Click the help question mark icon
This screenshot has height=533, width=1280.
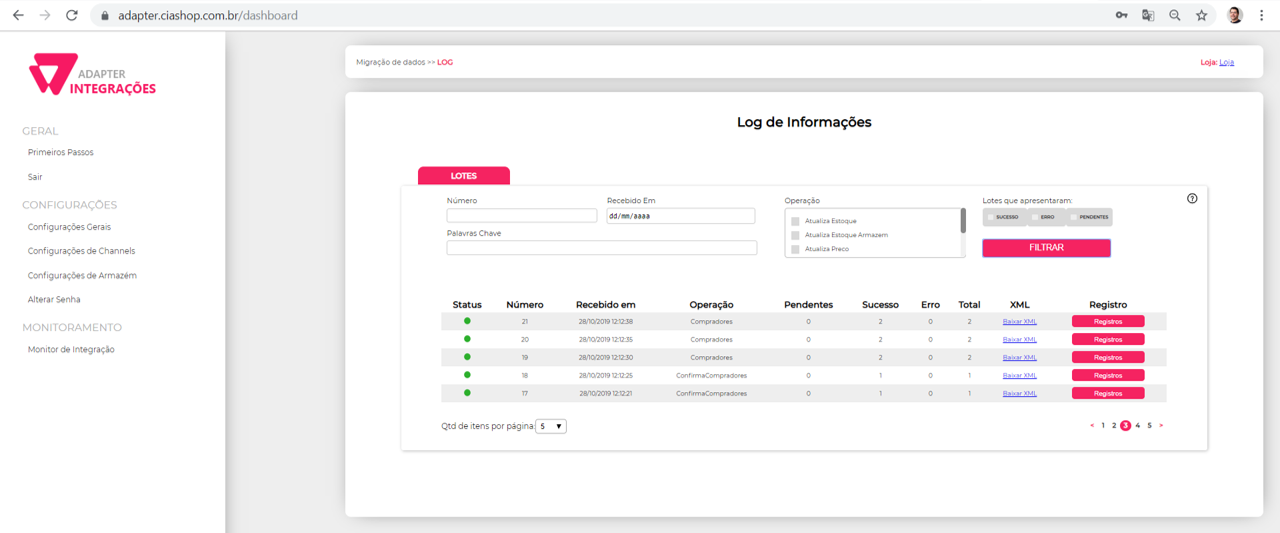coord(1192,198)
